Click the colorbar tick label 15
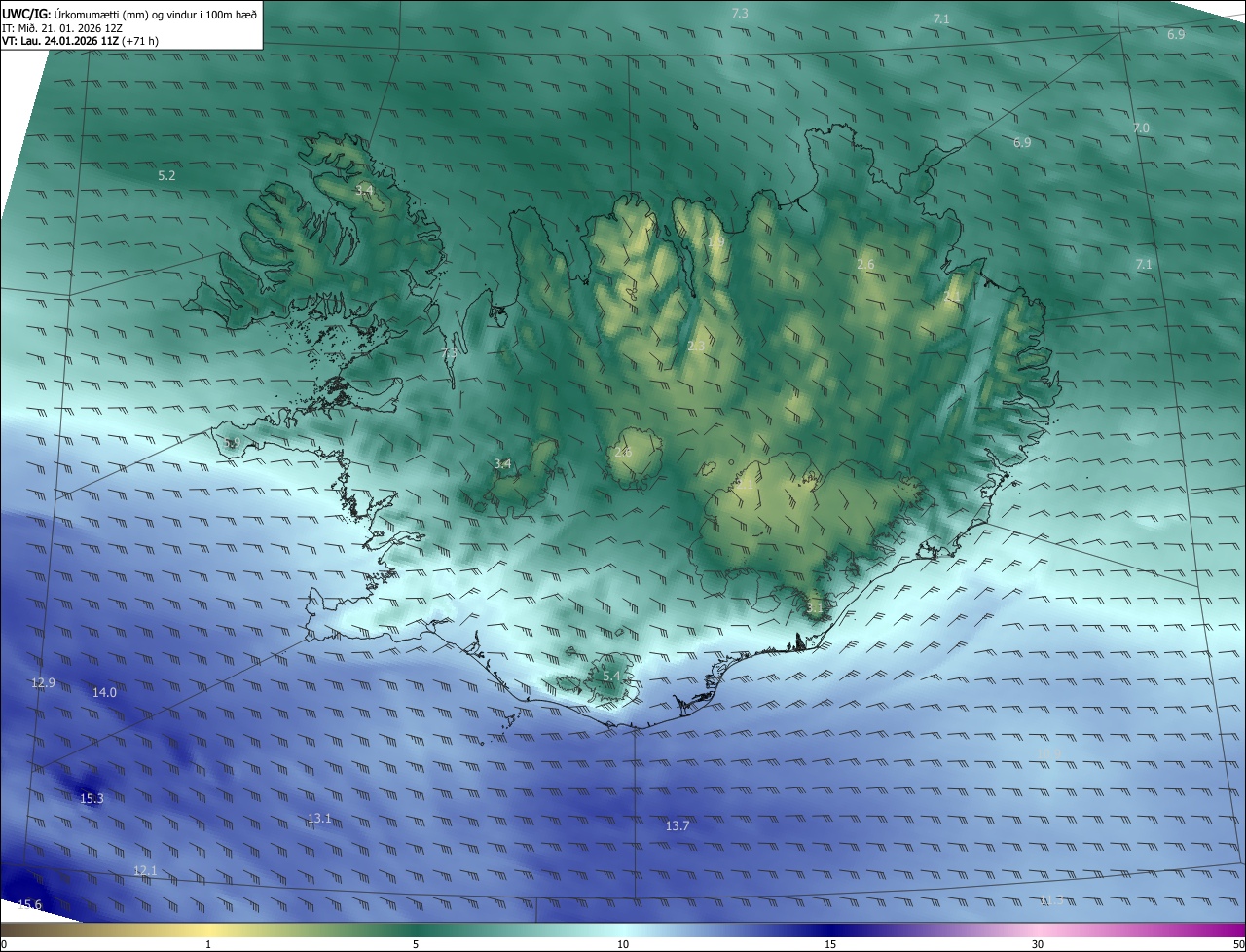The image size is (1246, 952). 830,944
